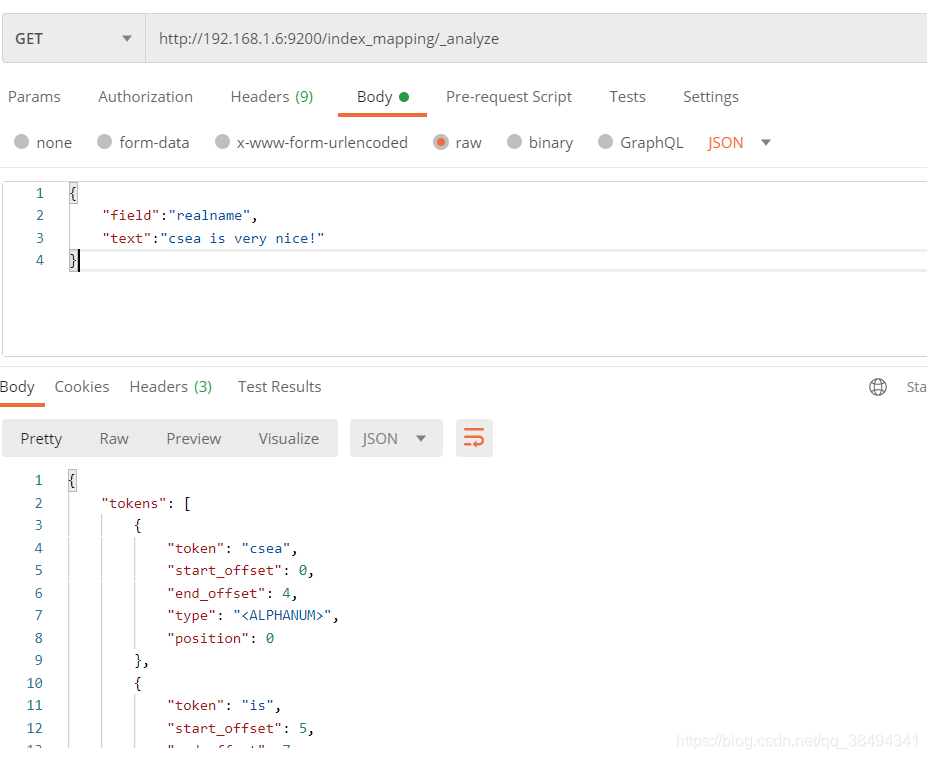Open the GET method dropdown
Screen dimensions: 927x759
pyautogui.click(x=73, y=39)
